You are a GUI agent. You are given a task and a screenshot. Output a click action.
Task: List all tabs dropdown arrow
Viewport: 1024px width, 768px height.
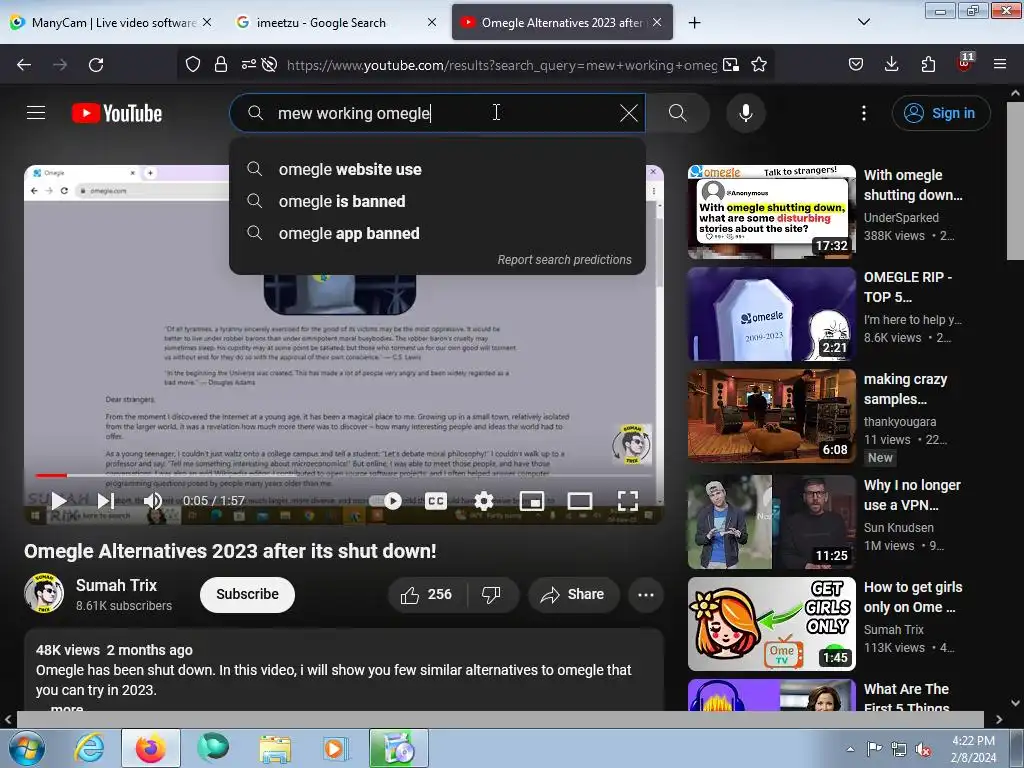863,22
